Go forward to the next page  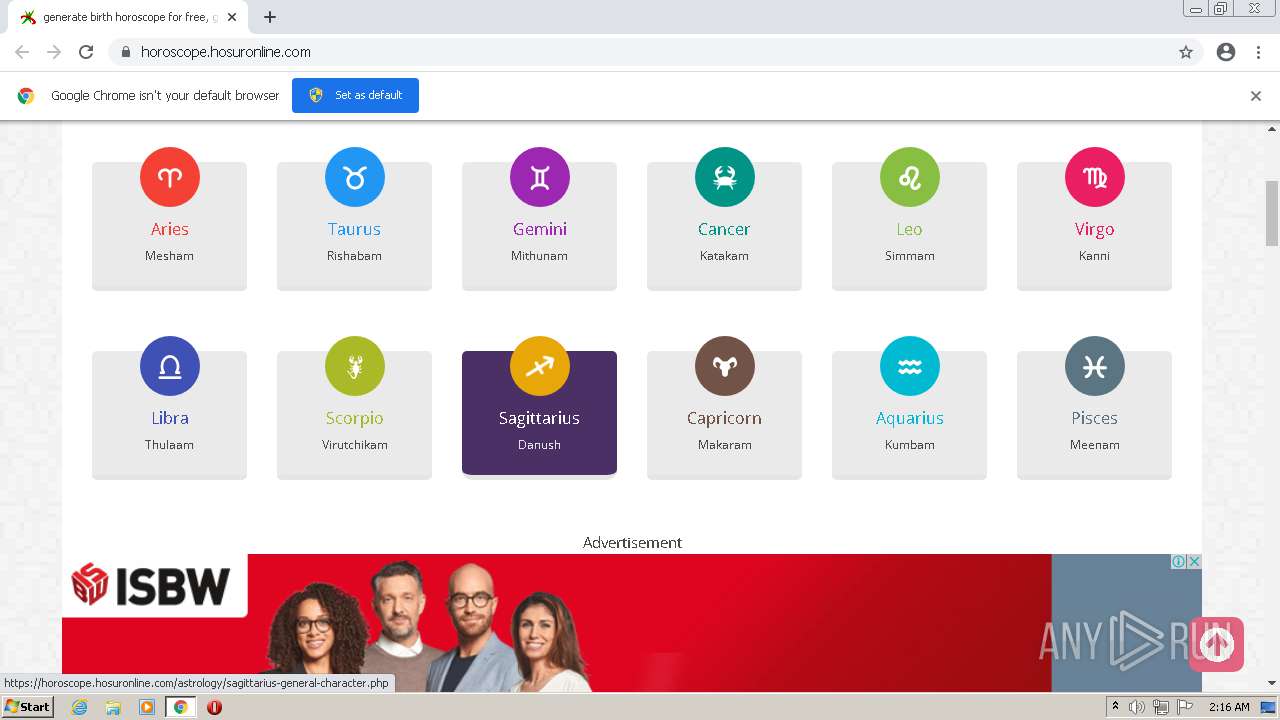click(x=54, y=52)
